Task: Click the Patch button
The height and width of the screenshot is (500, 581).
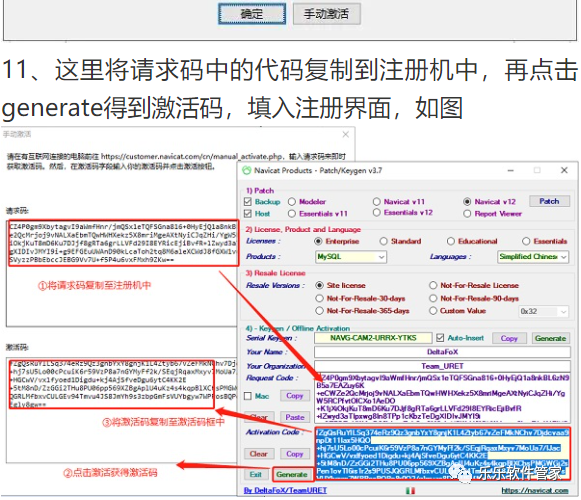Action: [549, 201]
